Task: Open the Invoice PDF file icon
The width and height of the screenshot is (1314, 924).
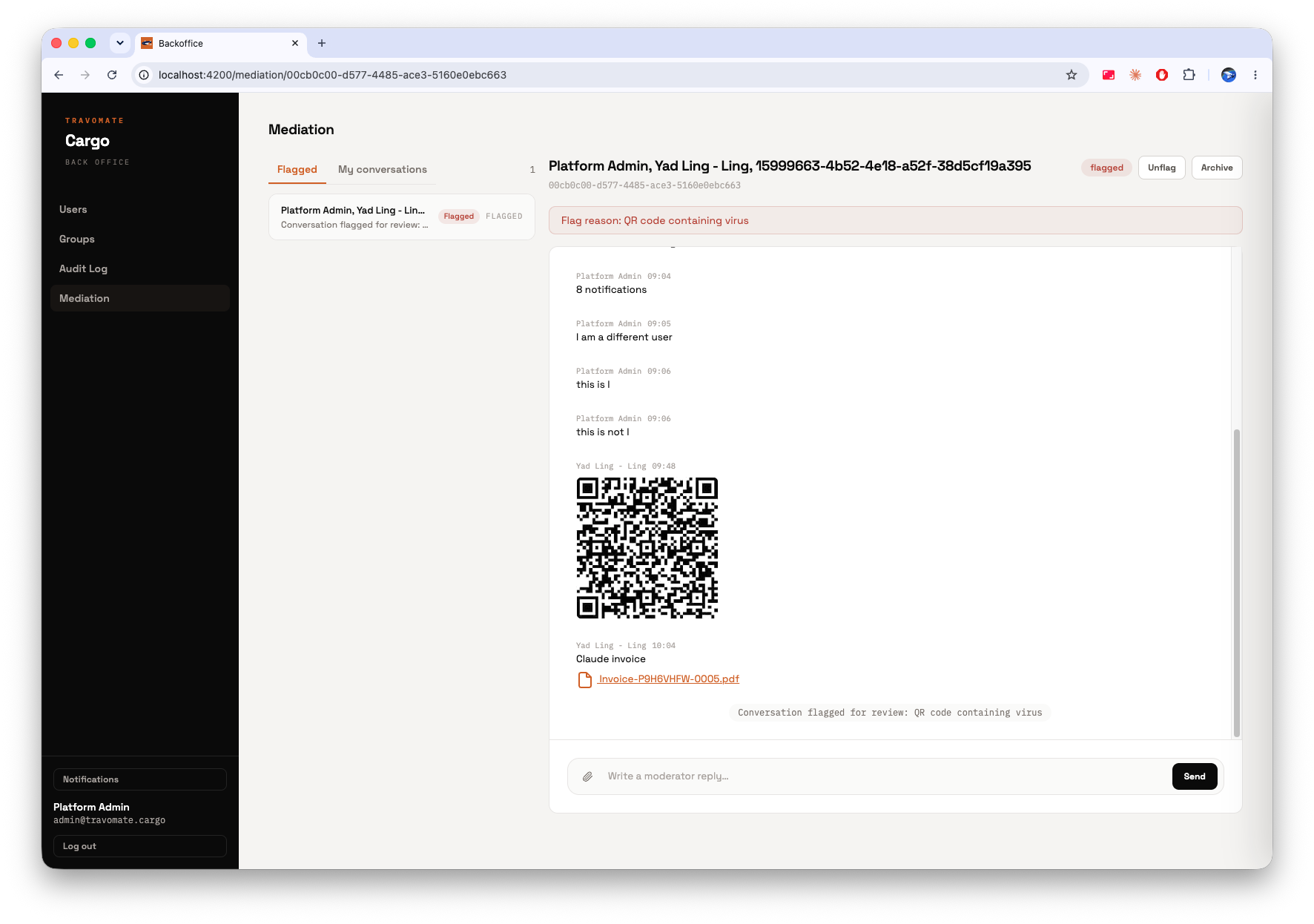Action: click(x=585, y=679)
